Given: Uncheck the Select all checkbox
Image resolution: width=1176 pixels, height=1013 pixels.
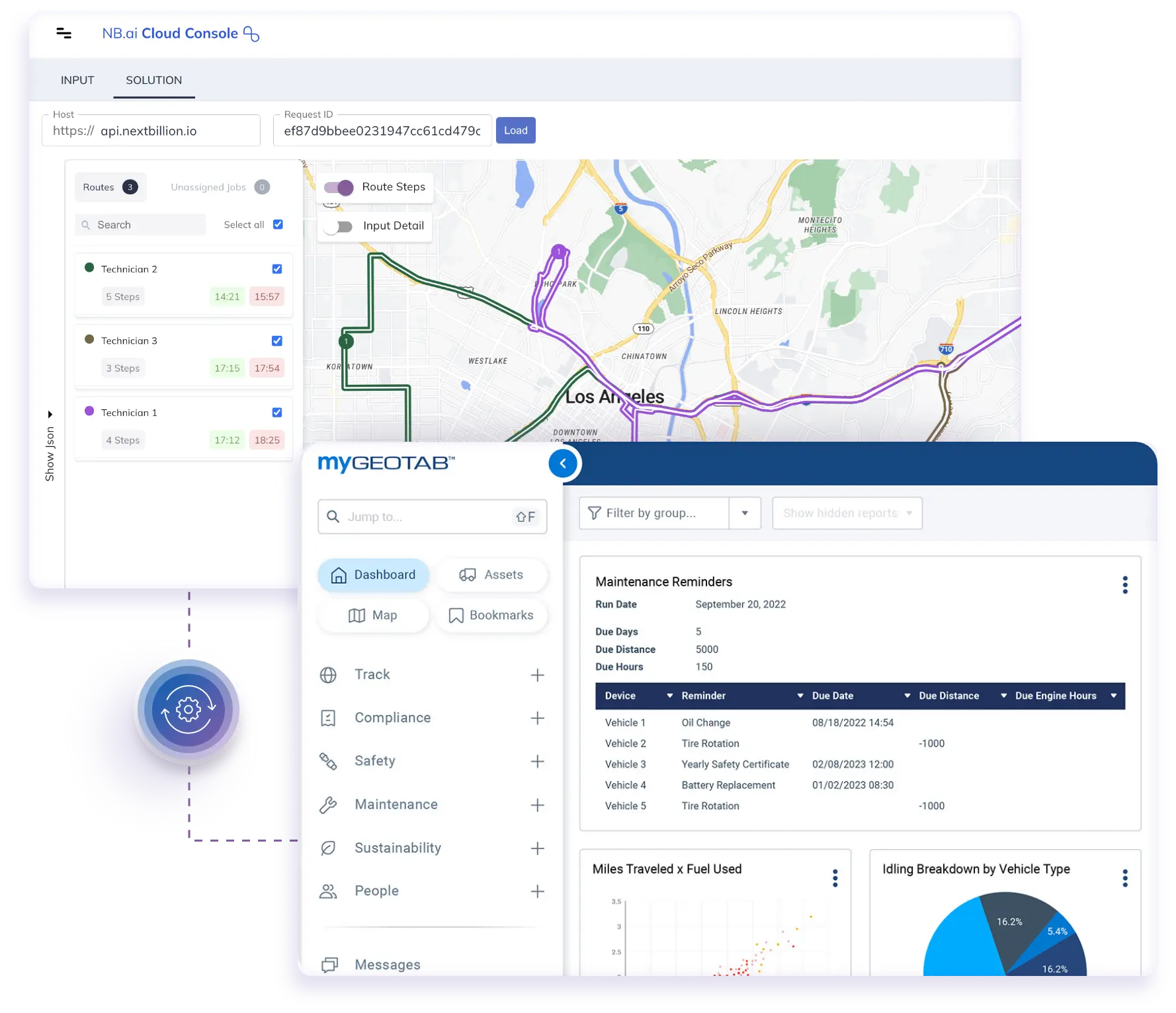Looking at the screenshot, I should coord(278,225).
